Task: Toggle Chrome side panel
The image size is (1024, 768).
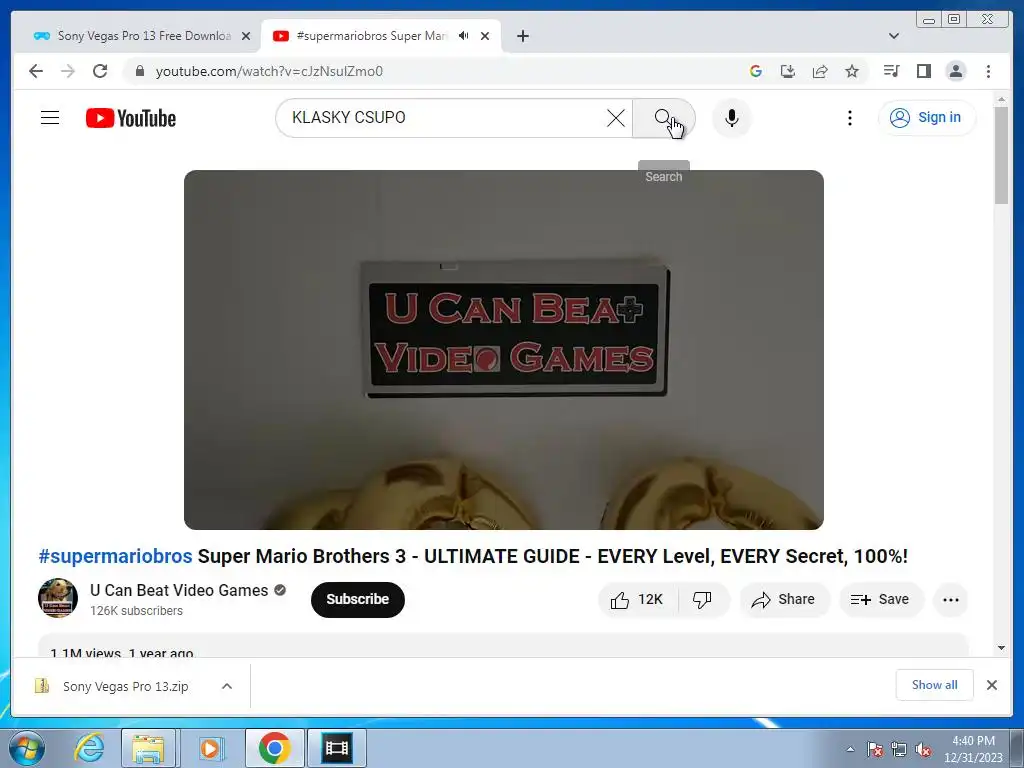Action: (x=923, y=71)
